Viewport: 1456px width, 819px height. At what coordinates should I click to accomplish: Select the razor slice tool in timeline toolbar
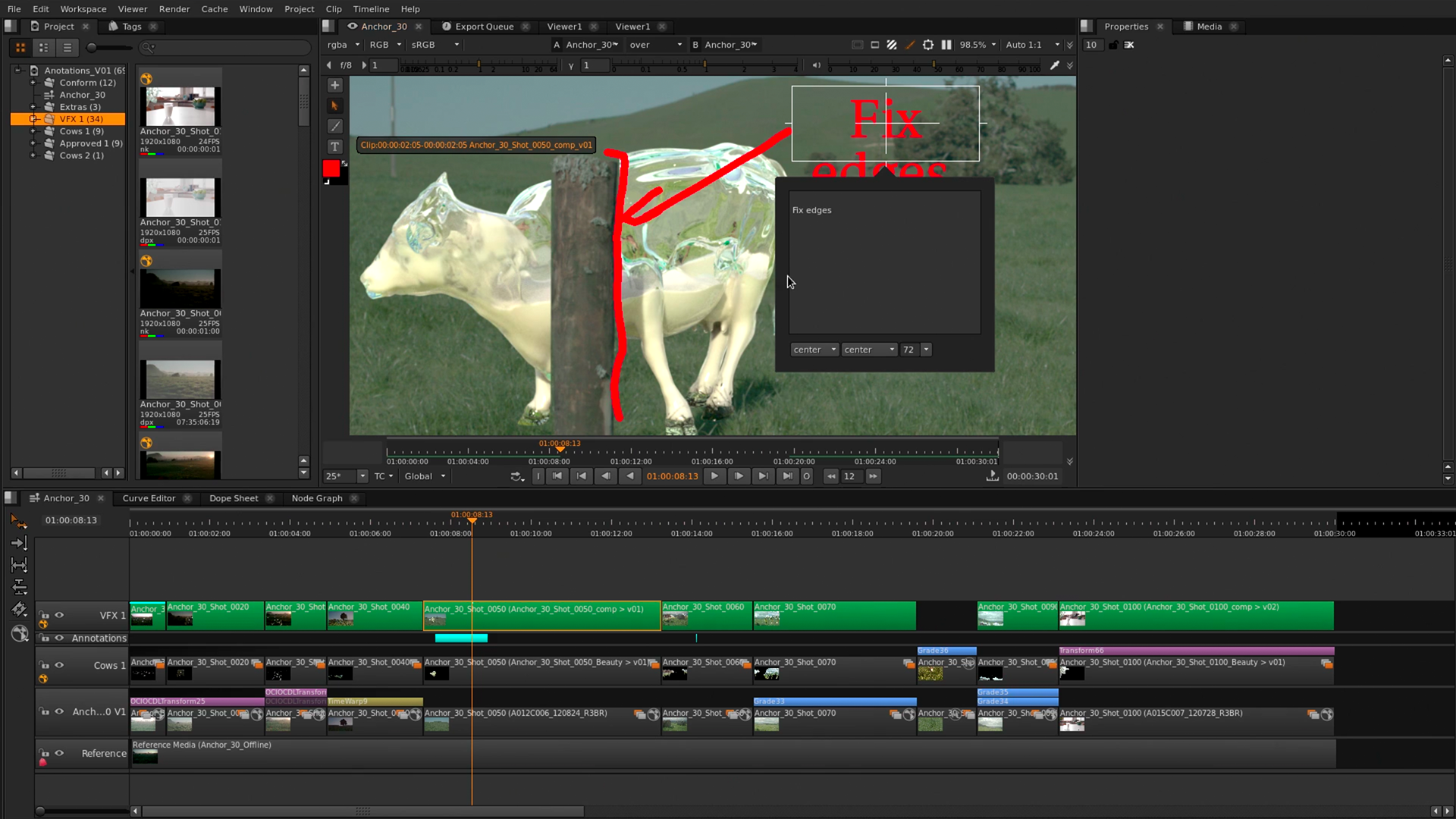19,610
